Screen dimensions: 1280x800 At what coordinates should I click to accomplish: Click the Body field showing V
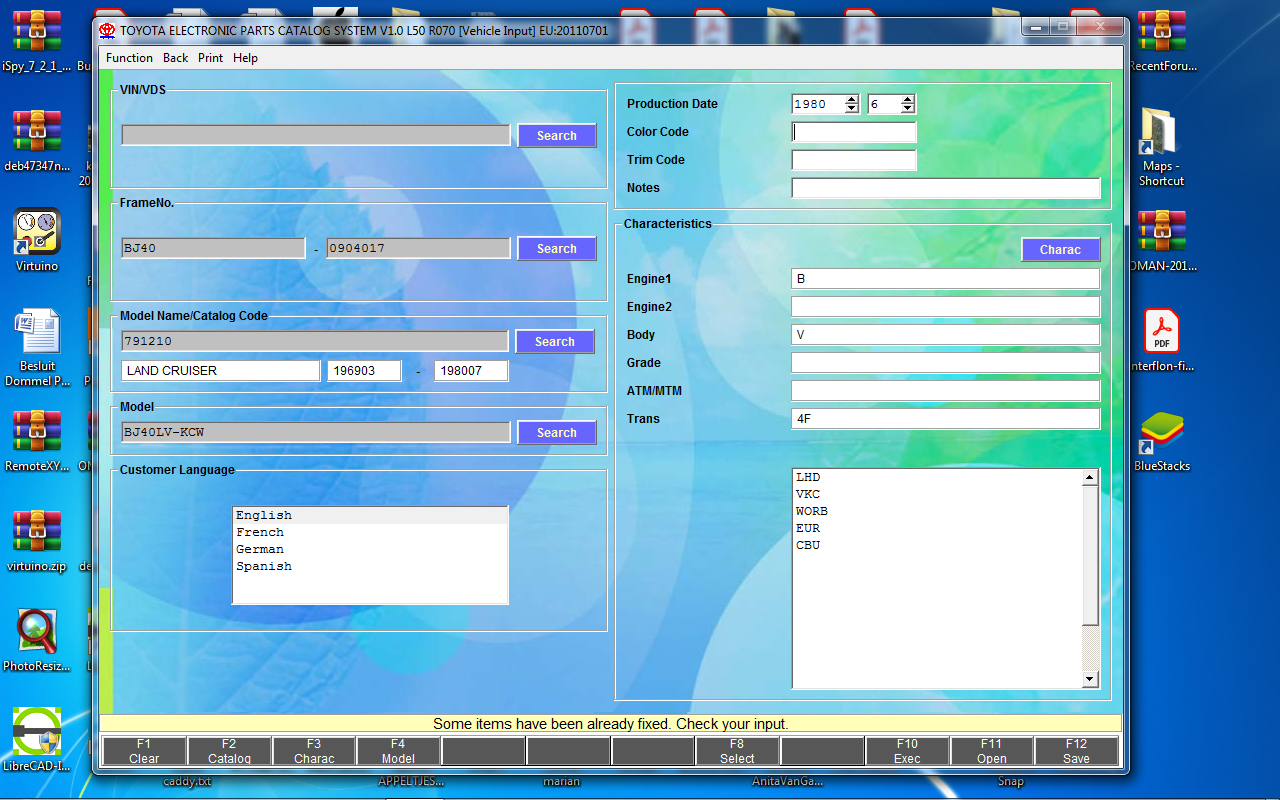click(x=946, y=335)
